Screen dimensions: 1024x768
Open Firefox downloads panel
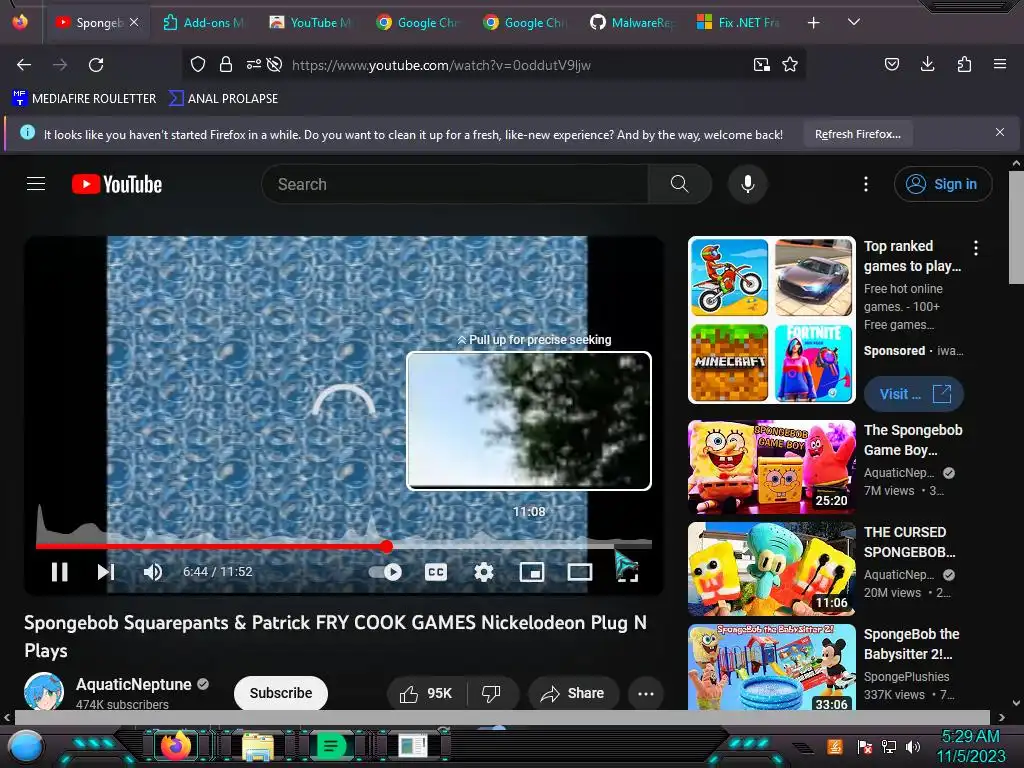[x=927, y=65]
